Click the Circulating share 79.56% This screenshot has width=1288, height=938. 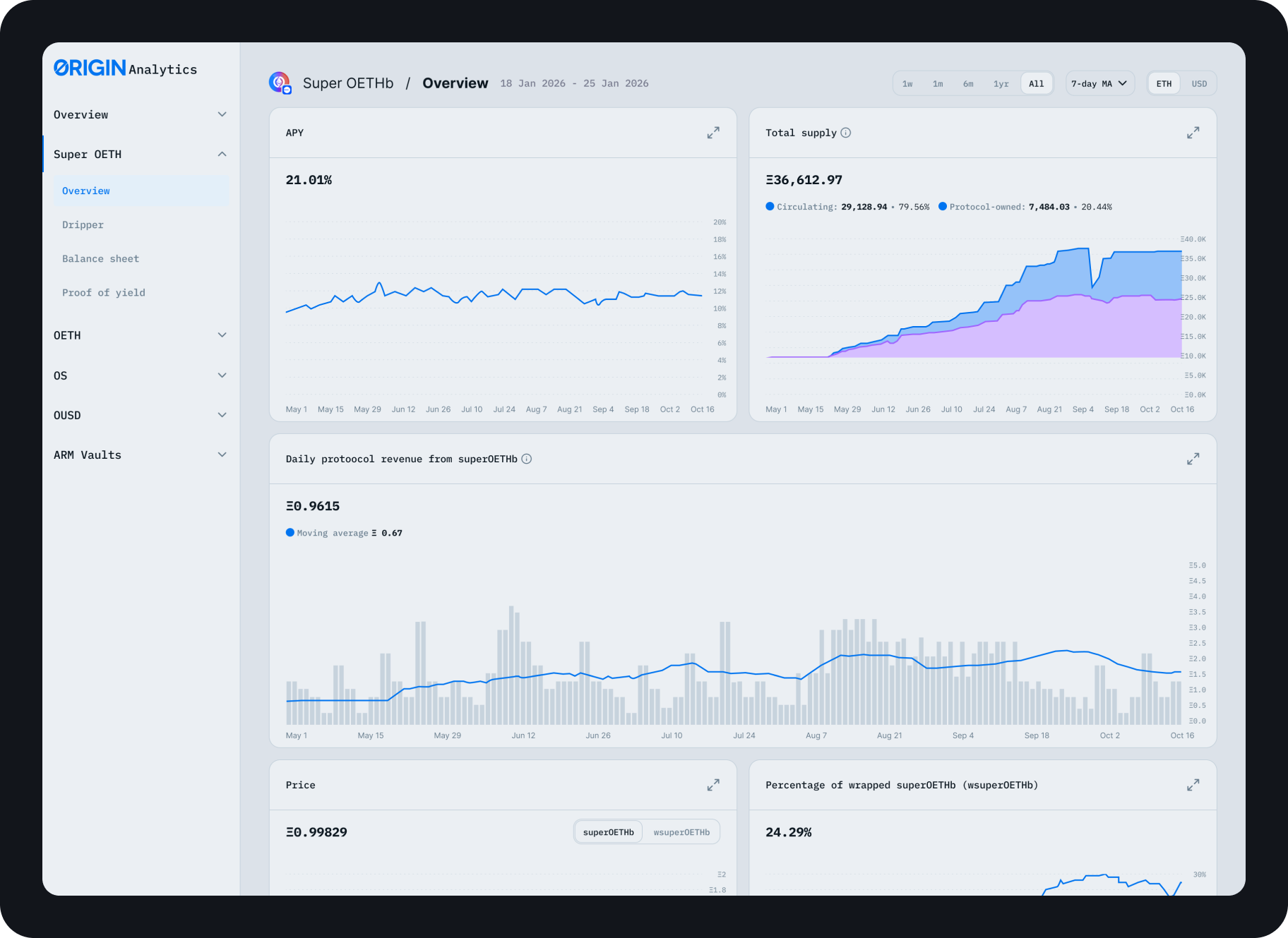tap(914, 207)
